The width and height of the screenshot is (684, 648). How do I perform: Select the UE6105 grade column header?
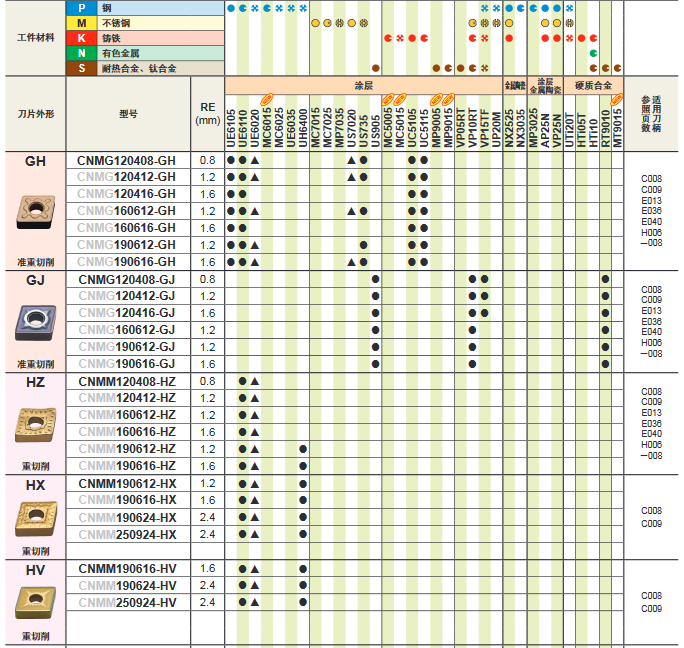pyautogui.click(x=231, y=127)
